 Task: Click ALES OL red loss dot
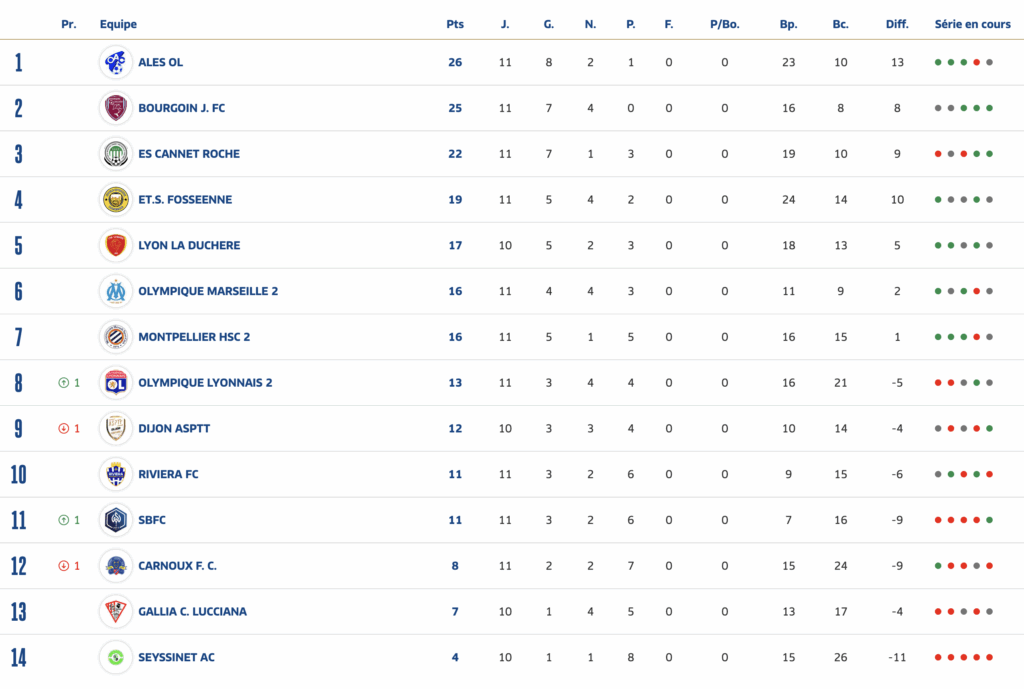coord(976,62)
